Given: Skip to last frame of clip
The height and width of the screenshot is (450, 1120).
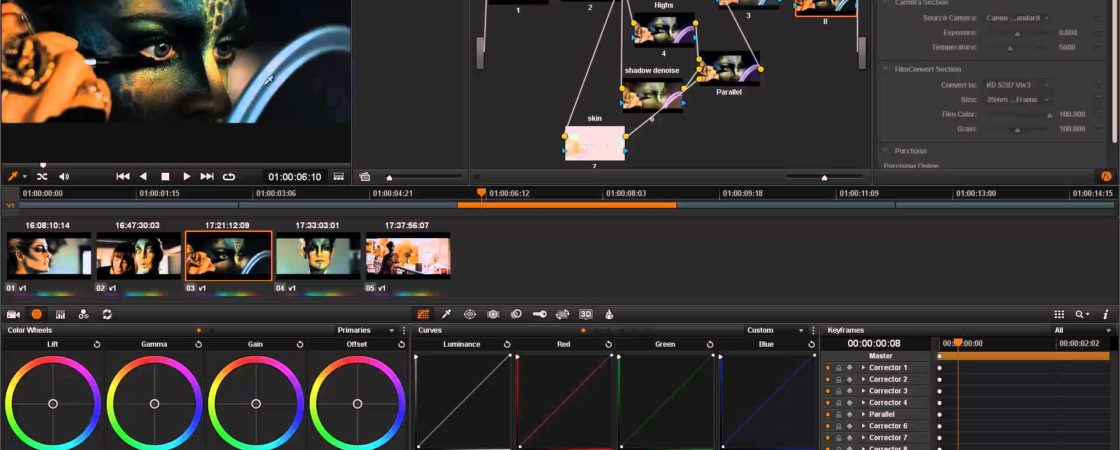Looking at the screenshot, I should click(207, 176).
